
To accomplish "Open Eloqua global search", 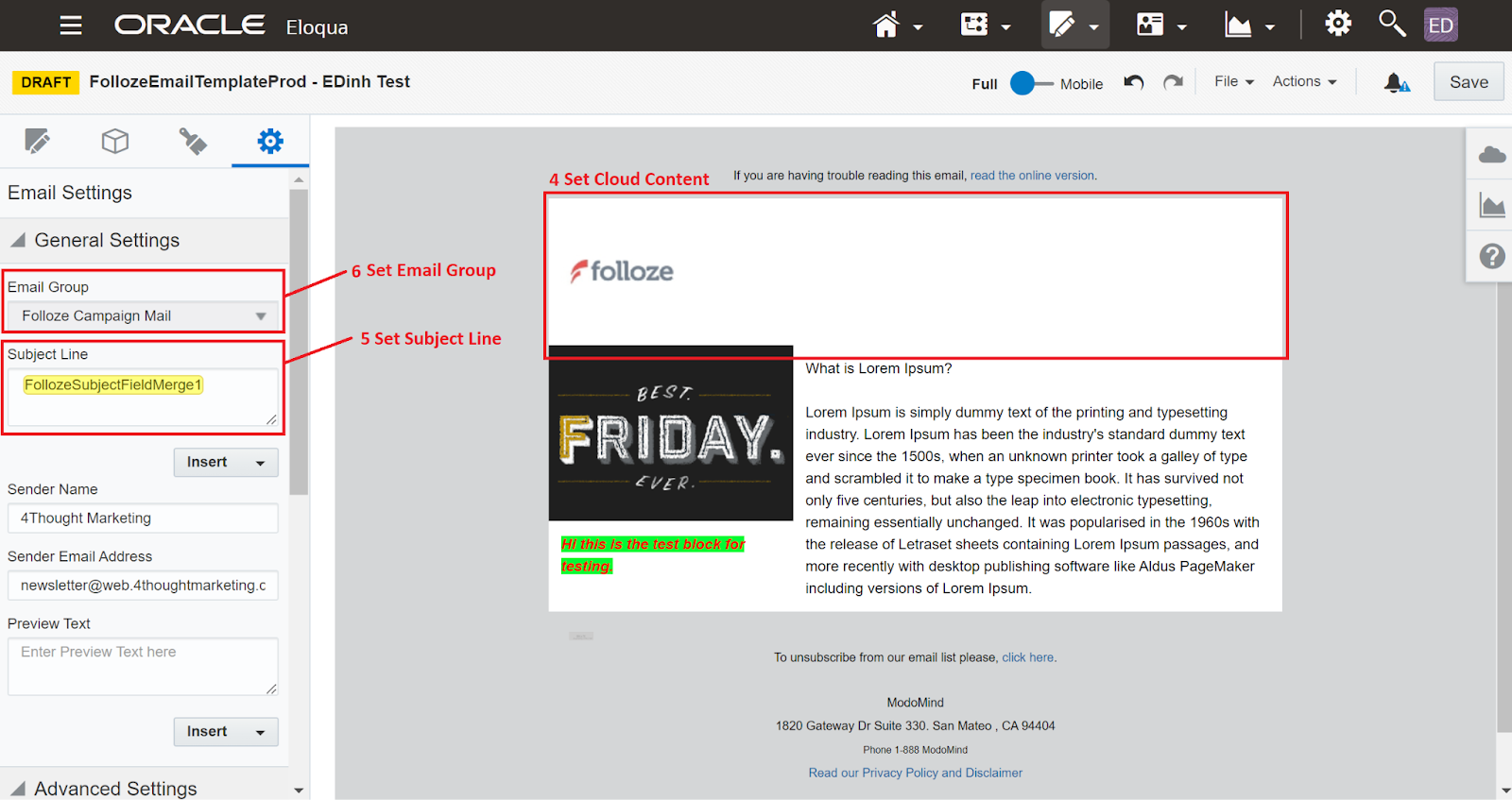I will pos(1391,23).
